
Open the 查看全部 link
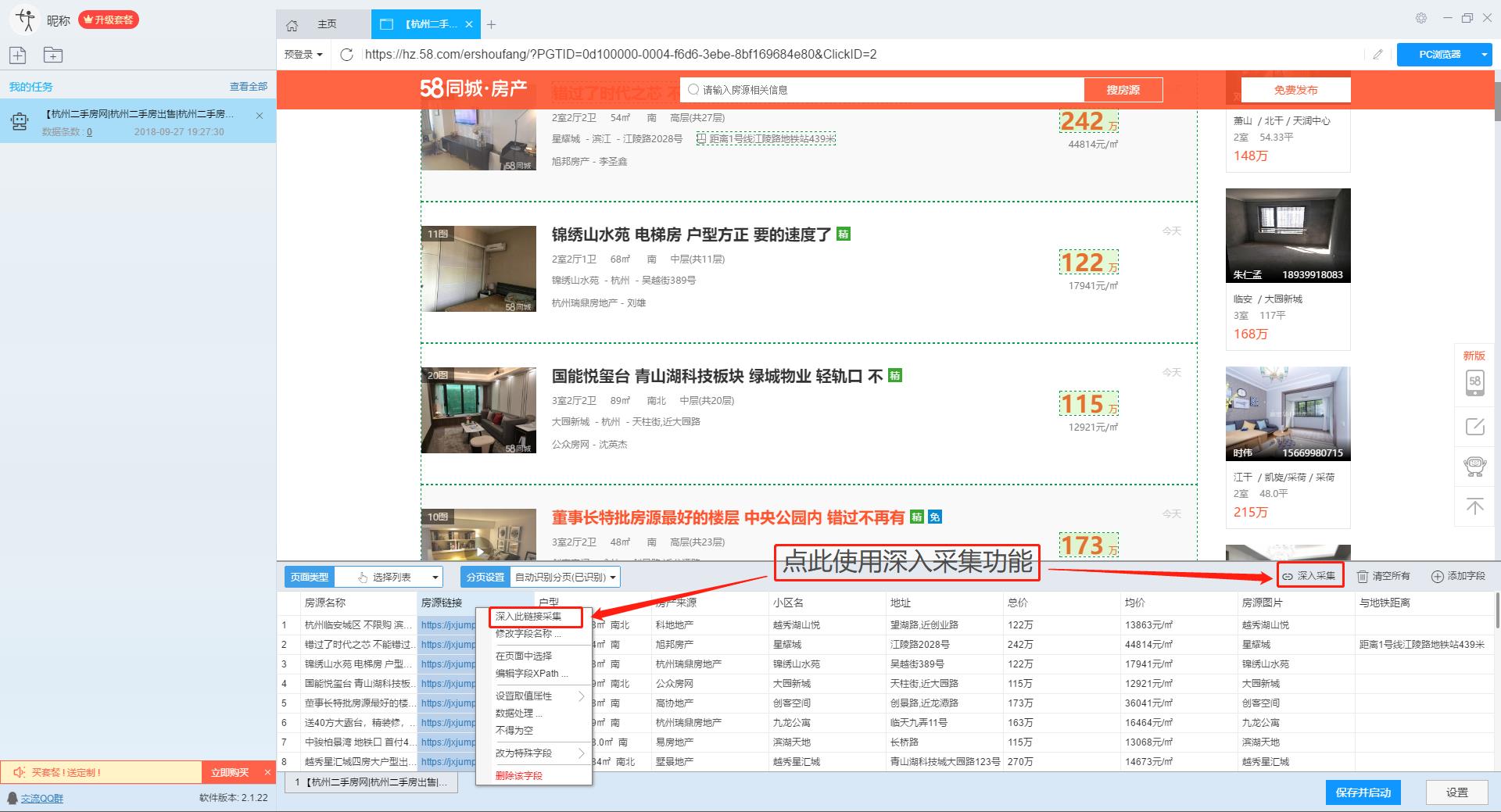[249, 87]
